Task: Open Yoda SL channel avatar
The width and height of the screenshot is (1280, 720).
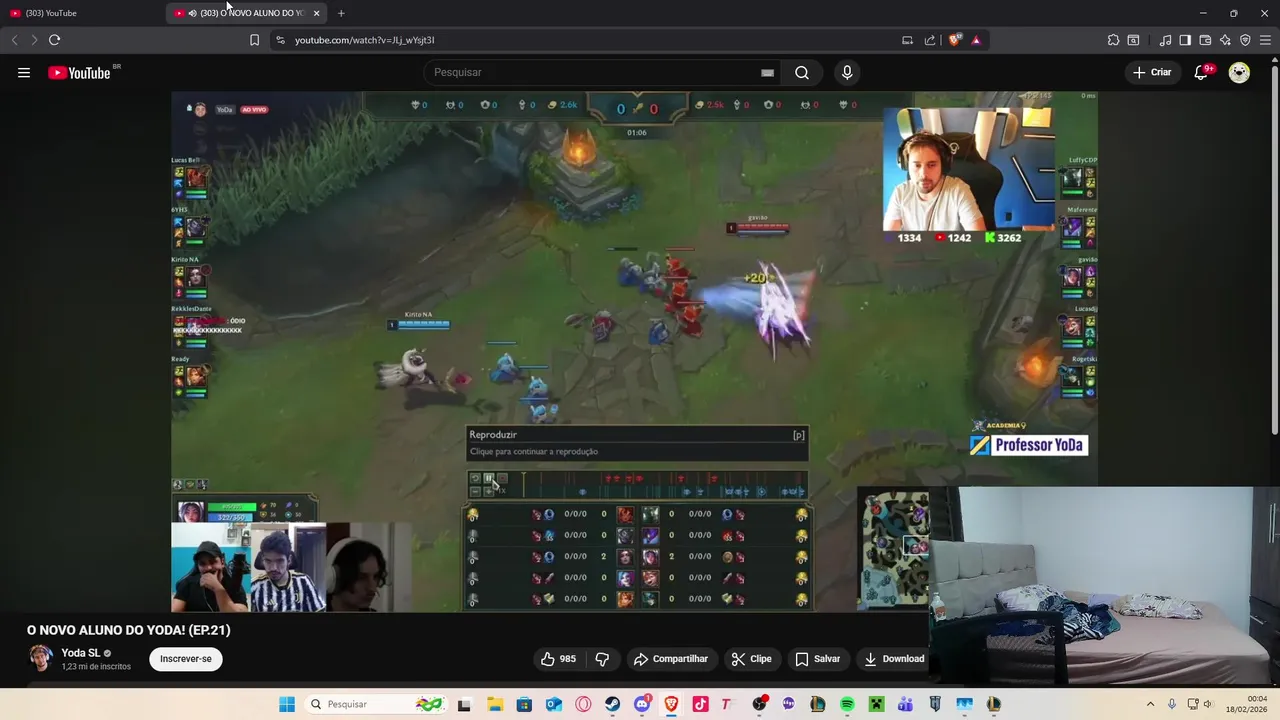Action: click(x=40, y=658)
